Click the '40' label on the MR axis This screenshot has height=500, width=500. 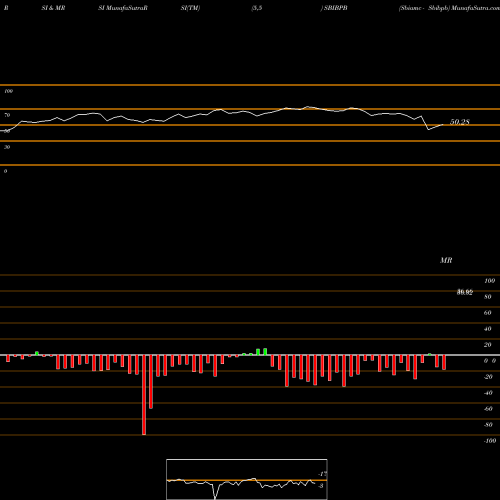tap(488, 329)
